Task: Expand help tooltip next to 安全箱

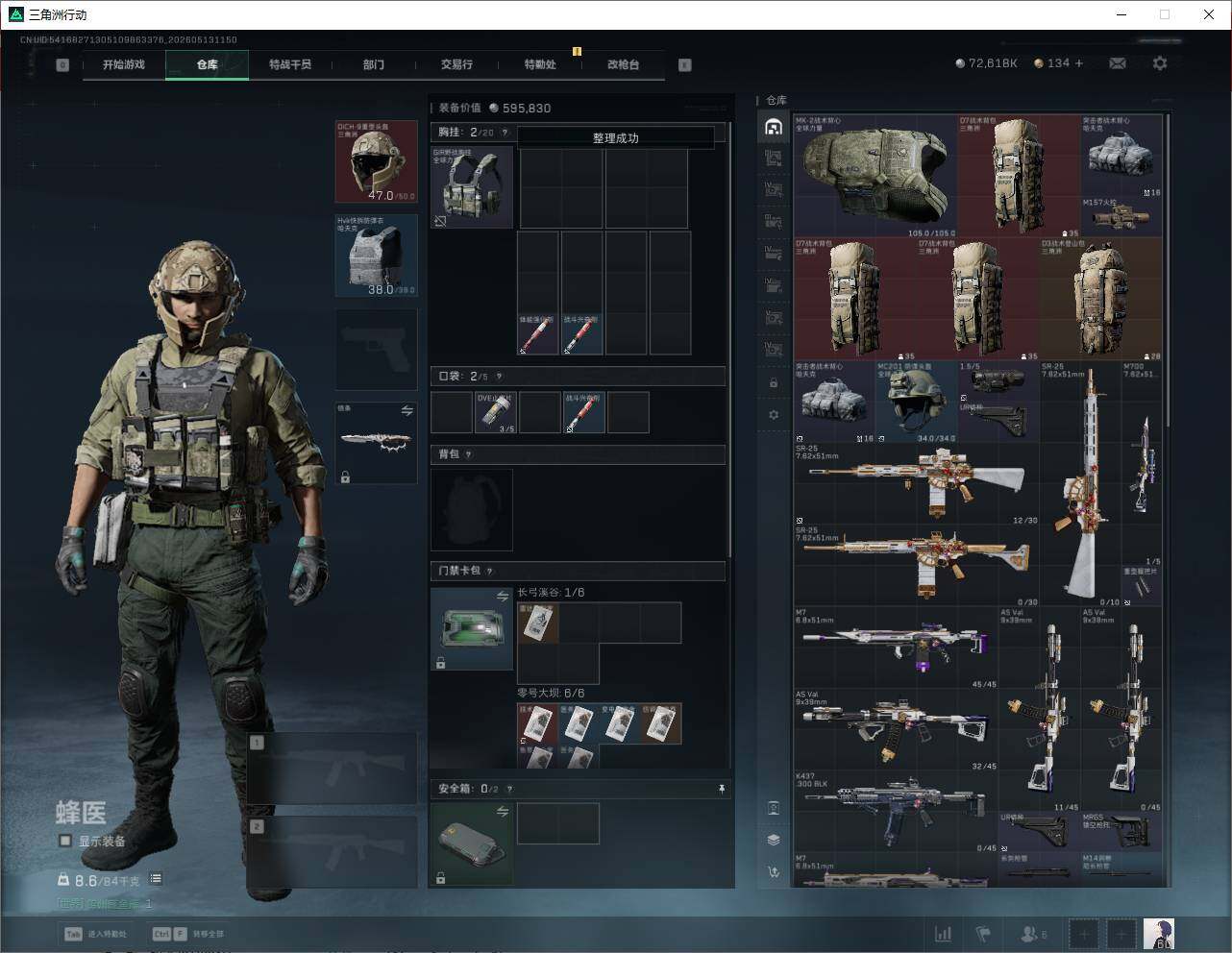Action: (509, 789)
